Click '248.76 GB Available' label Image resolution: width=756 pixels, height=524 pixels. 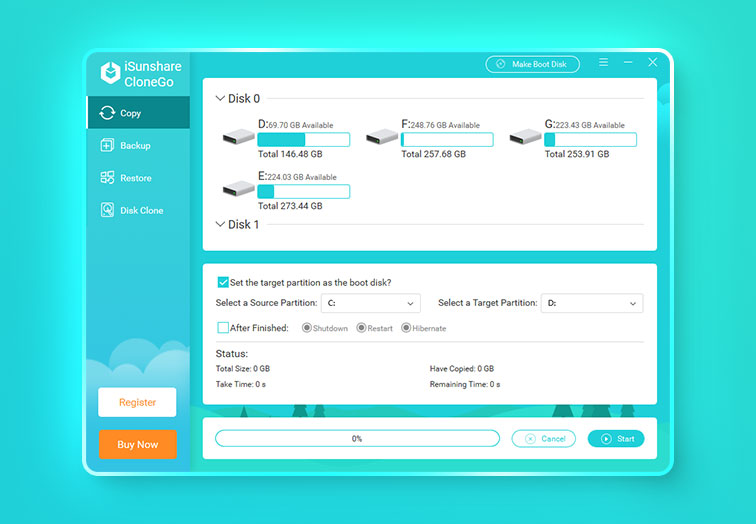click(x=446, y=125)
